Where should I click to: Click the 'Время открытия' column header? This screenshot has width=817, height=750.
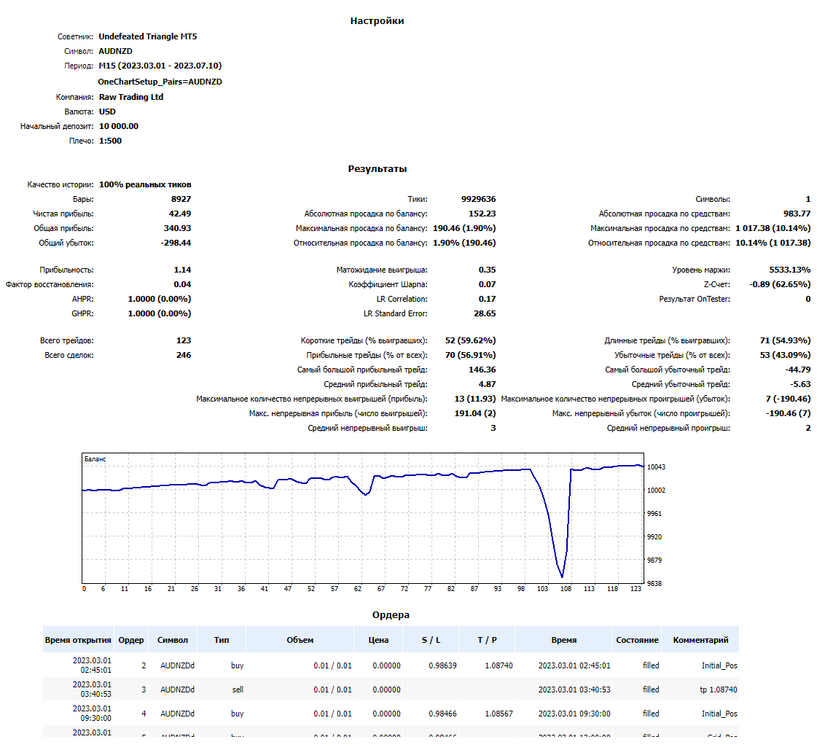point(78,640)
